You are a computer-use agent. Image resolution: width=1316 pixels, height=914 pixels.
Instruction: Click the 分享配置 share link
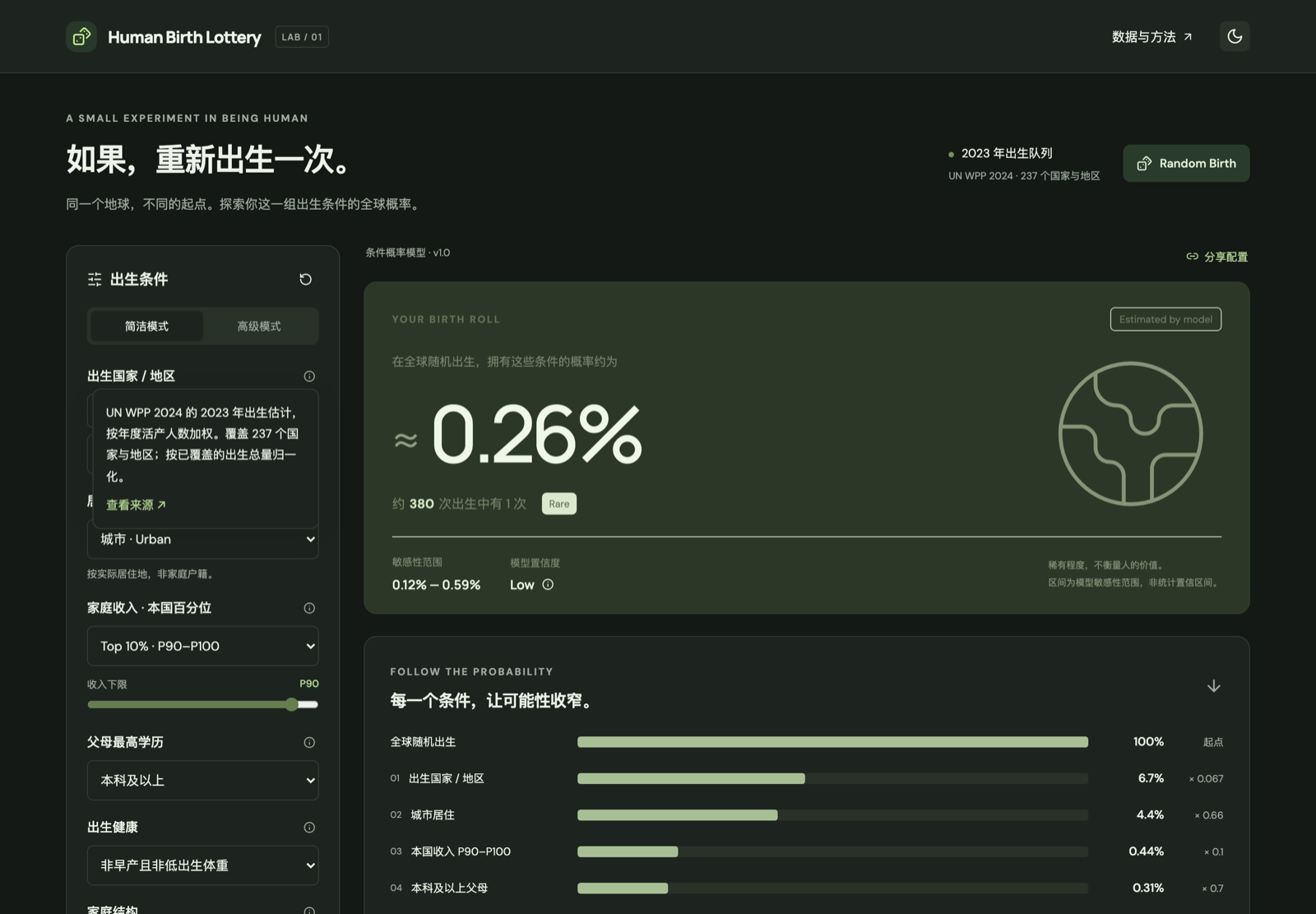click(x=1216, y=257)
